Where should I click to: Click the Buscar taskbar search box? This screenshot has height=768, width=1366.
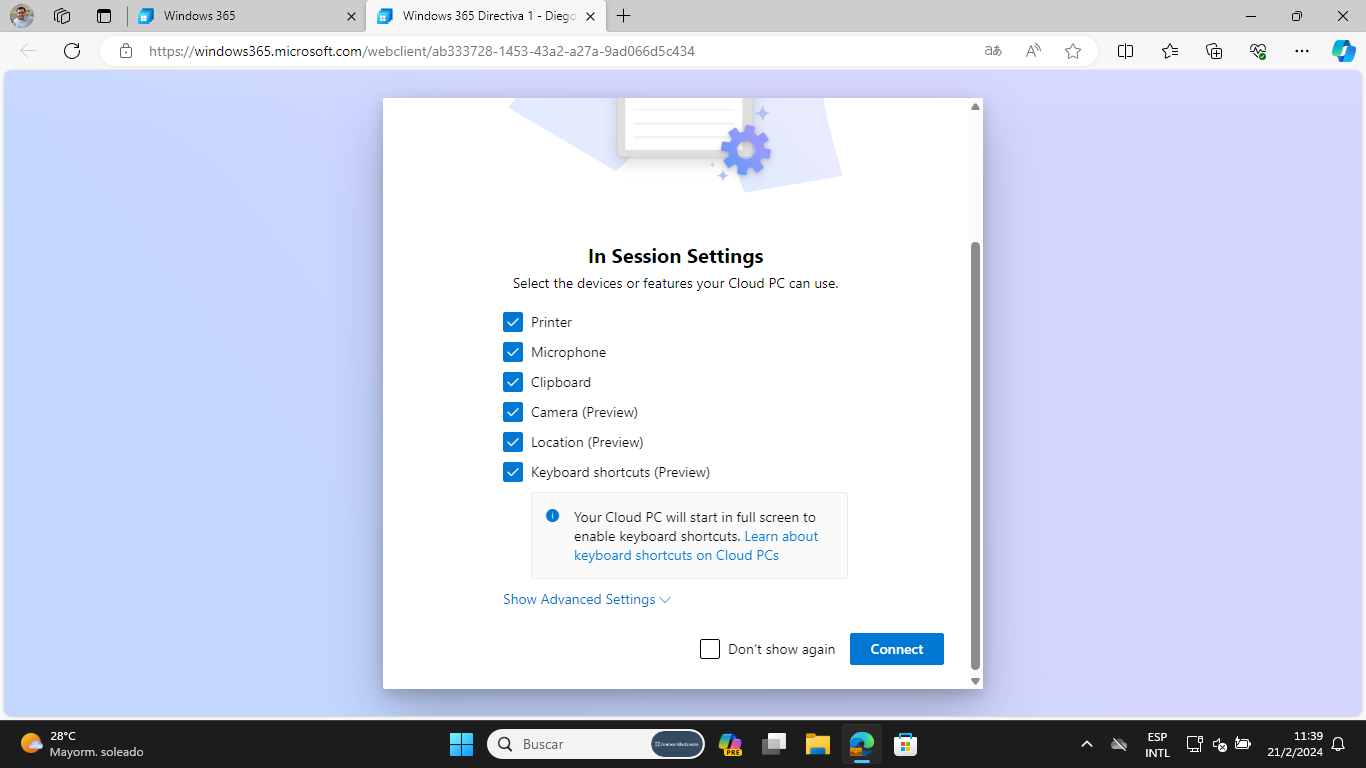(596, 744)
